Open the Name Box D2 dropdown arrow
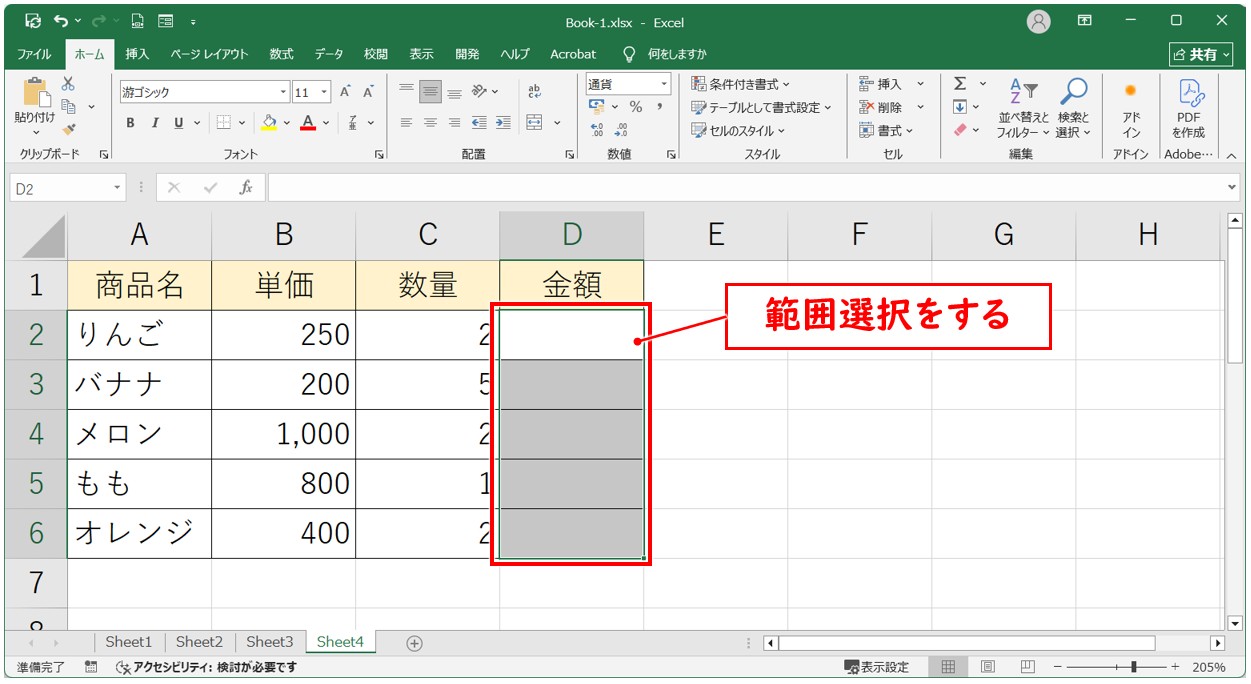 [118, 187]
